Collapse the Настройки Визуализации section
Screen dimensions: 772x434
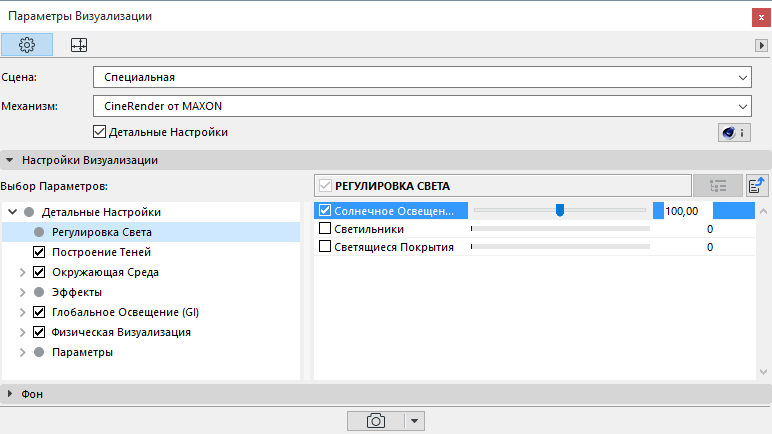[9, 160]
